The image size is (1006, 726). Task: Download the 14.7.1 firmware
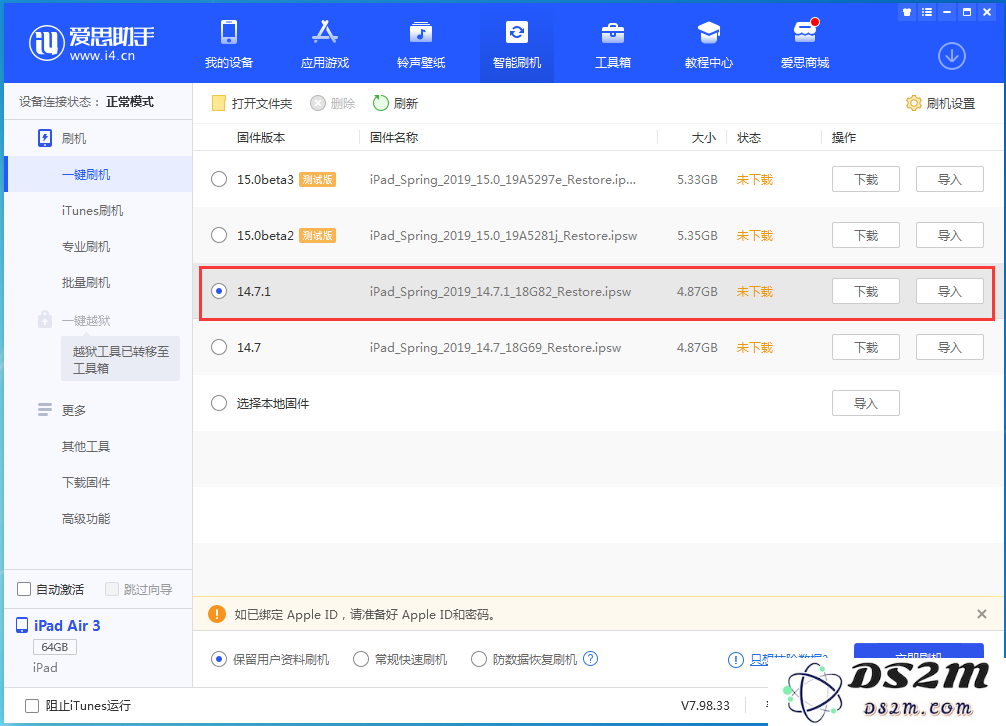click(865, 291)
